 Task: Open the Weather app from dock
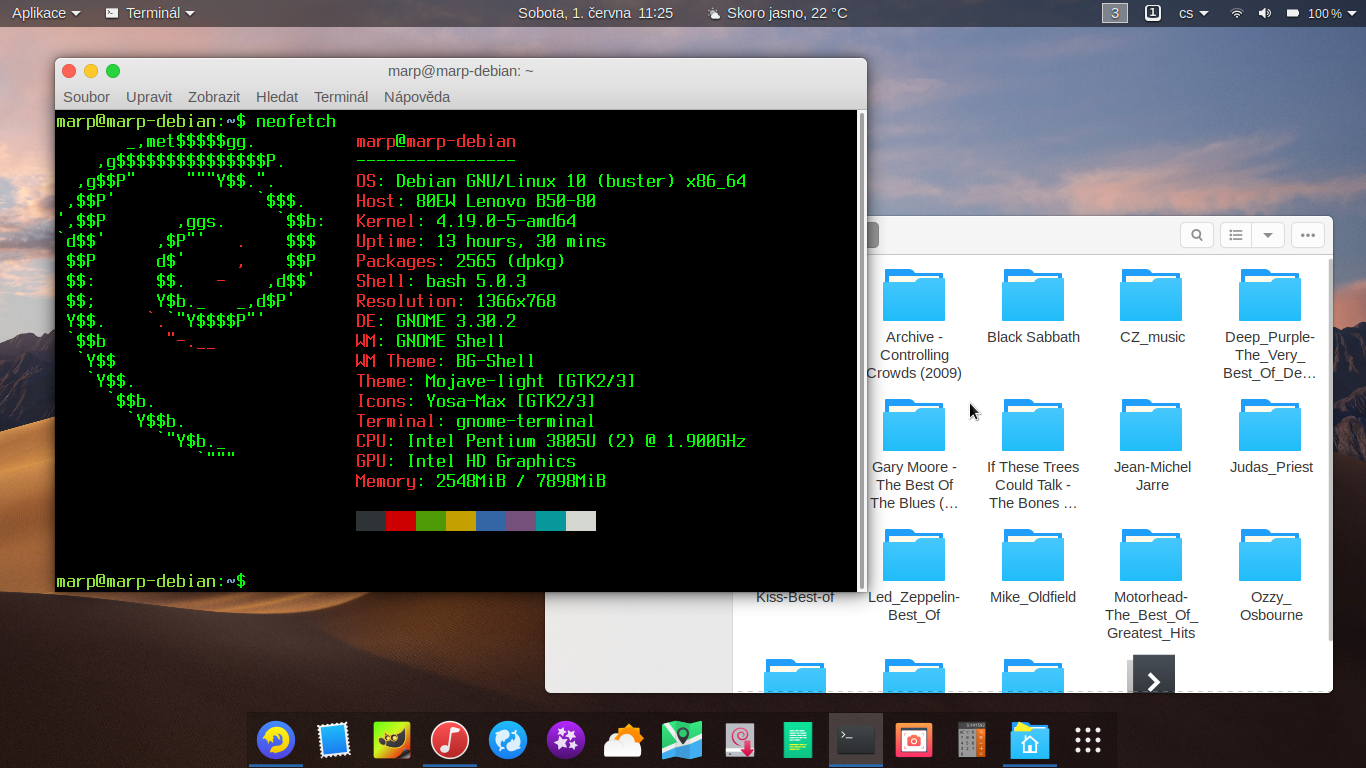[623, 741]
